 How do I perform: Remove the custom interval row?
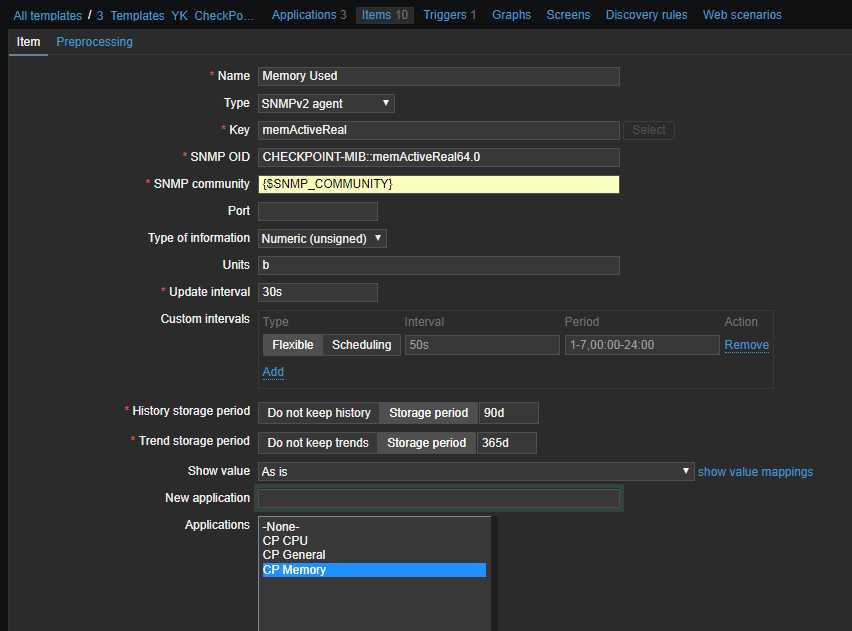coord(746,345)
